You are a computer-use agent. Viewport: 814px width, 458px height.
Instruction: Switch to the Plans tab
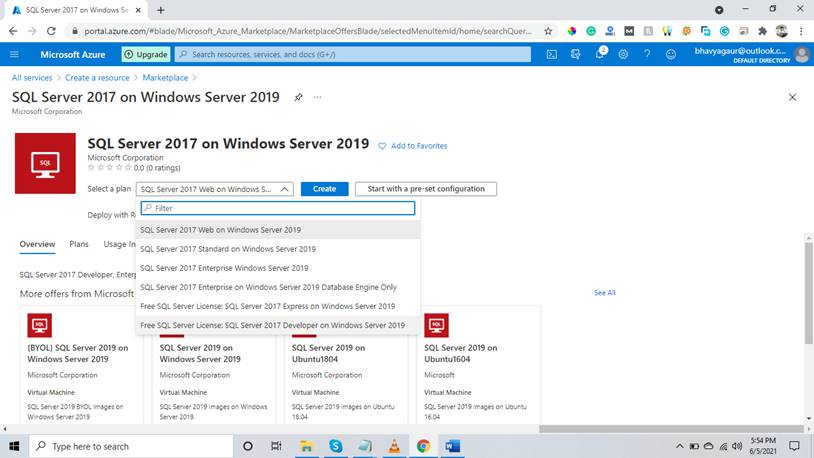[79, 244]
